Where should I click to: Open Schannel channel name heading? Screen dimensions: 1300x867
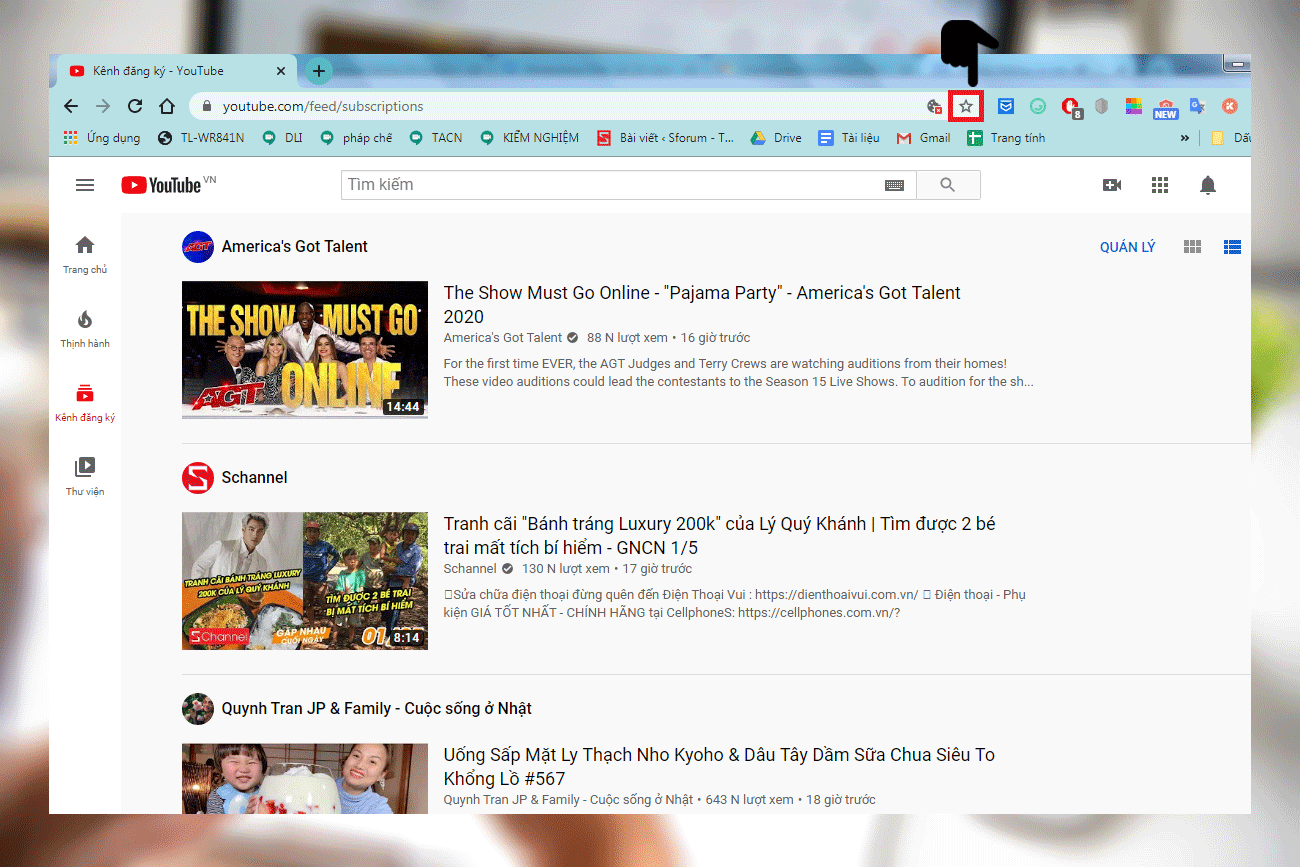click(254, 478)
